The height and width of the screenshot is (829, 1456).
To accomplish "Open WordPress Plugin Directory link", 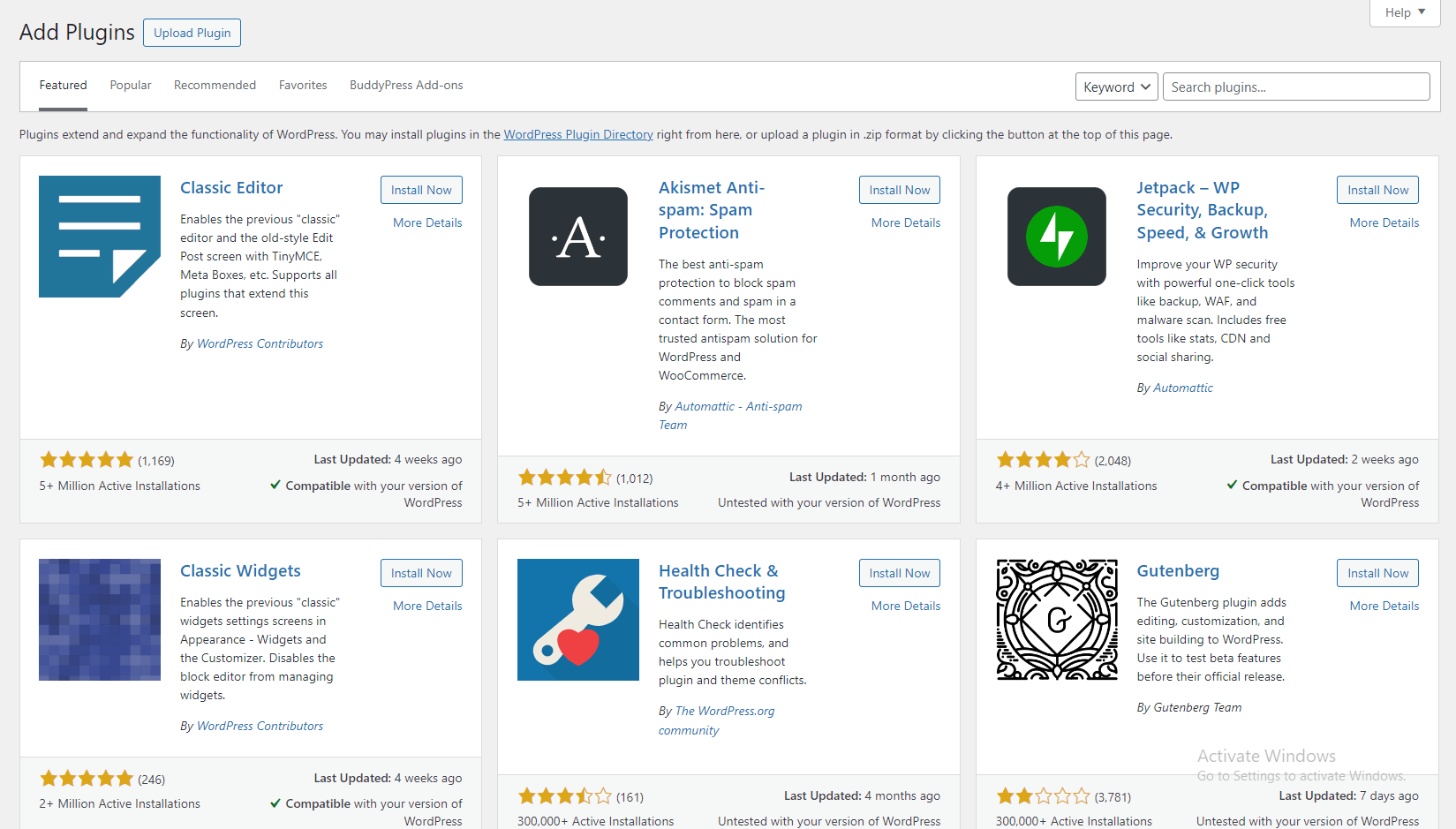I will pyautogui.click(x=578, y=135).
